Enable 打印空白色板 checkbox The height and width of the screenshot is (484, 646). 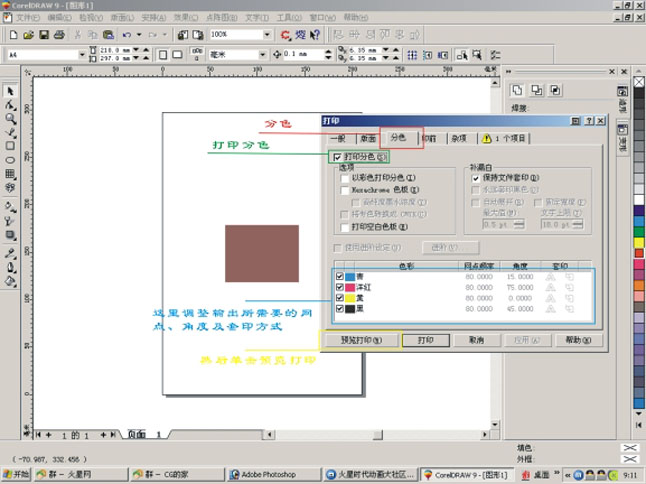click(345, 227)
